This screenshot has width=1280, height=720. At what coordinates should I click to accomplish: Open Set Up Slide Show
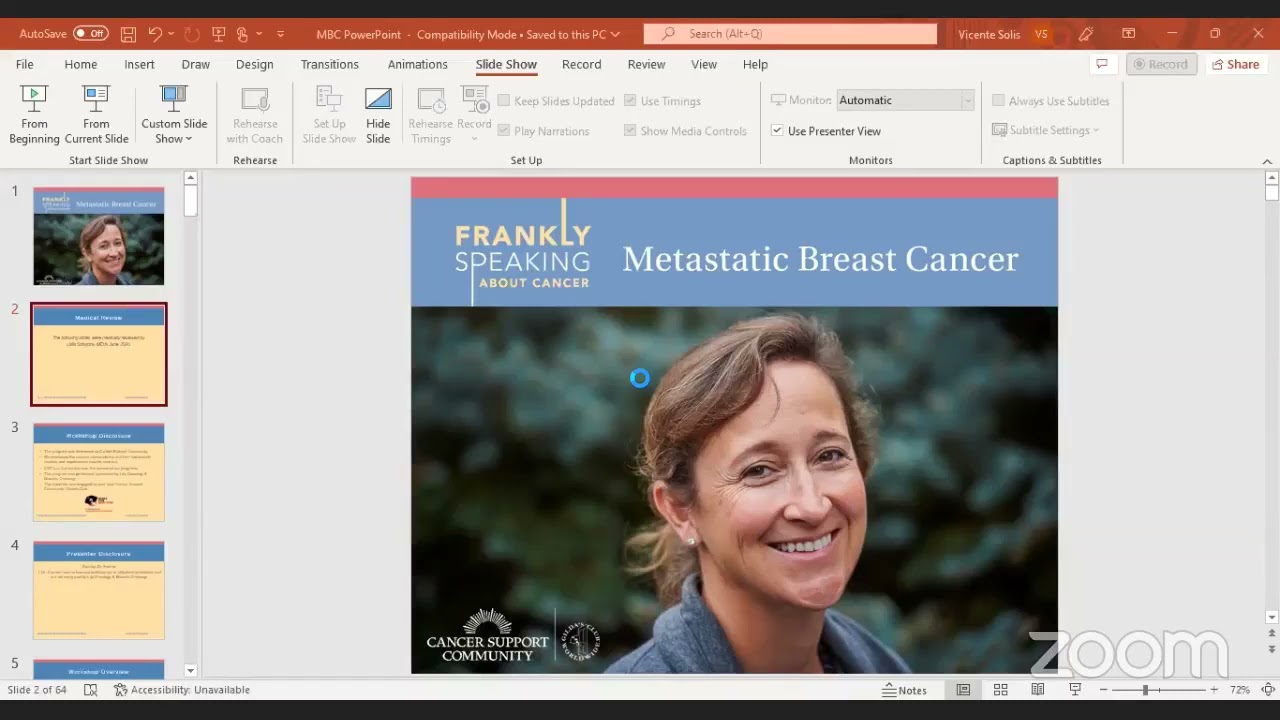click(329, 115)
